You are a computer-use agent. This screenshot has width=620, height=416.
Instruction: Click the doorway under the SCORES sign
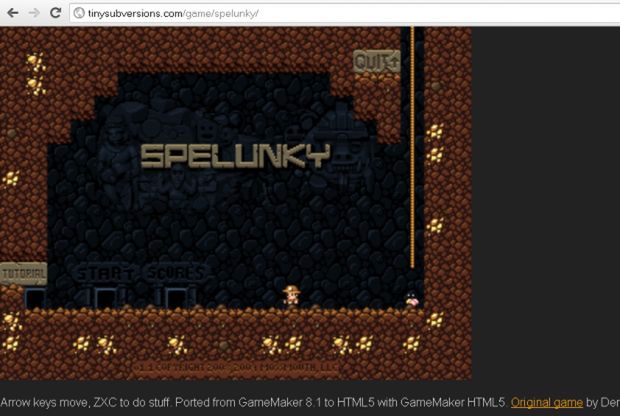[176, 298]
